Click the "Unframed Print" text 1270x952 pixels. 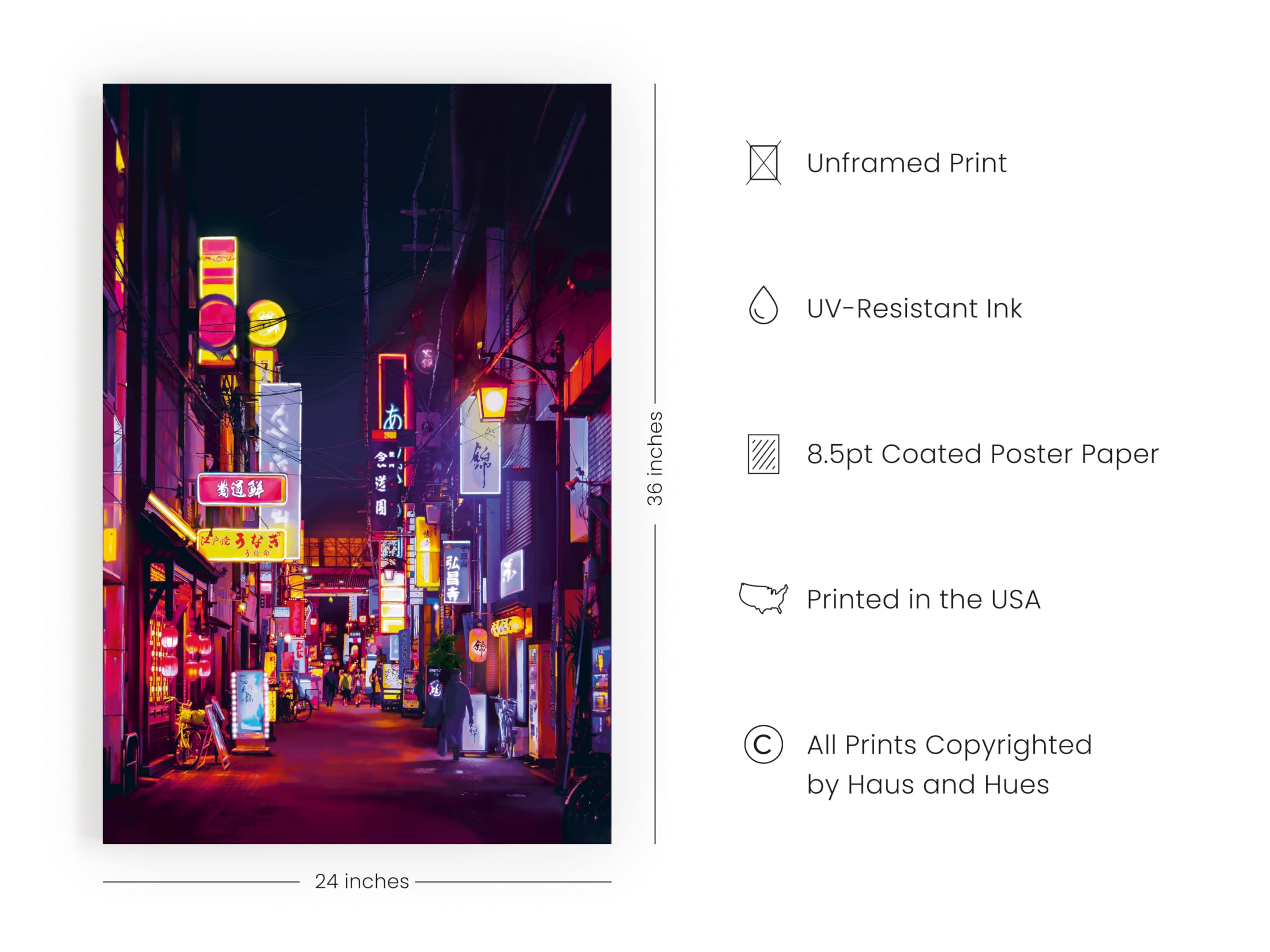pos(906,163)
